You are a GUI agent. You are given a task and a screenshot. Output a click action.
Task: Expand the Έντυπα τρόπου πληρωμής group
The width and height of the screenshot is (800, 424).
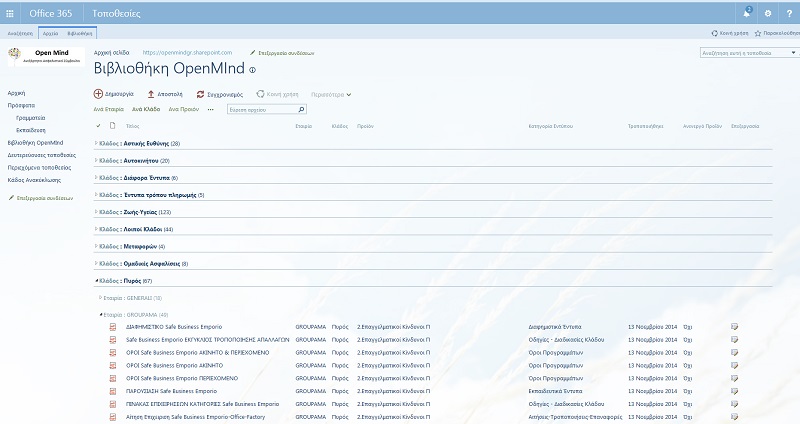[x=96, y=195]
